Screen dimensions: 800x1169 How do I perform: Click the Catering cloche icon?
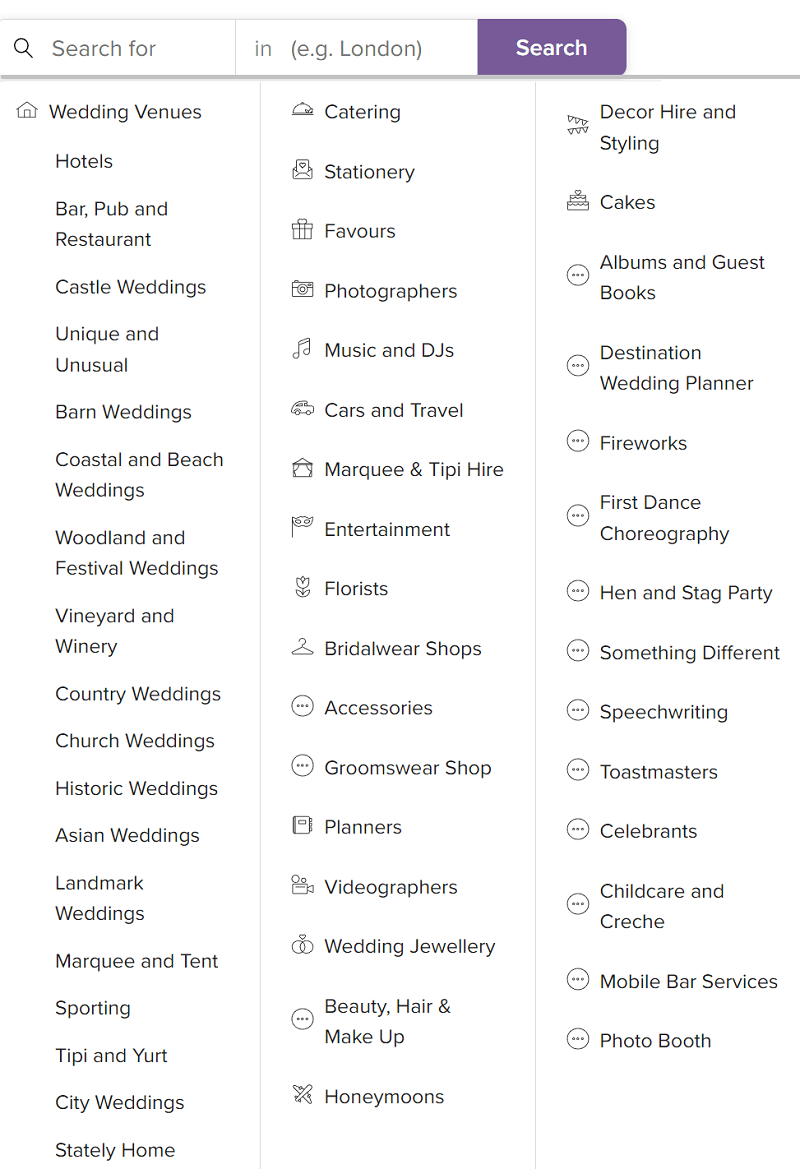tap(302, 111)
